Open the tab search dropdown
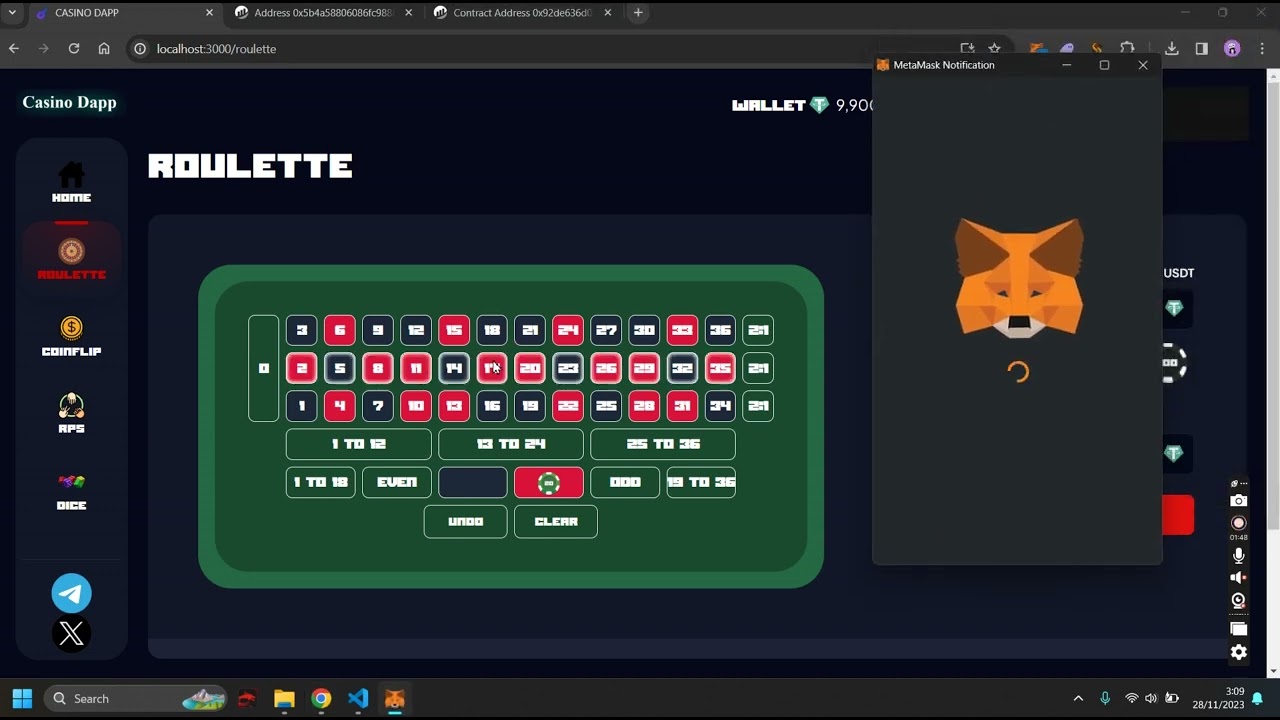This screenshot has height=720, width=1280. click(12, 13)
